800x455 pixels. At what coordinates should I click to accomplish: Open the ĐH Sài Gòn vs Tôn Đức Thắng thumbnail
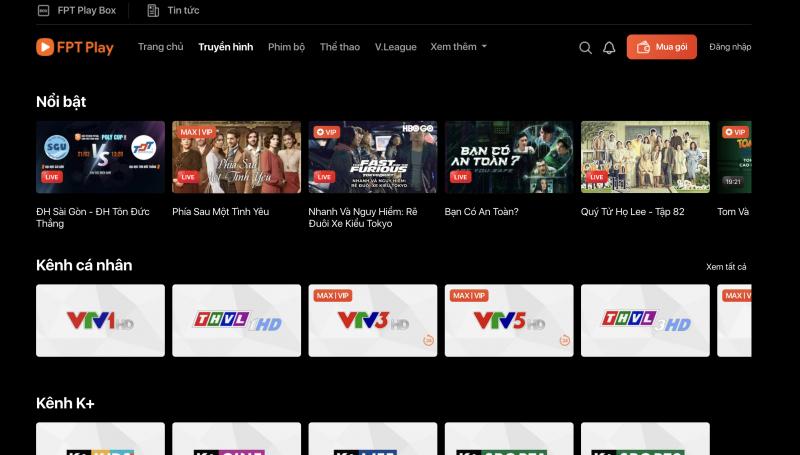(x=101, y=157)
